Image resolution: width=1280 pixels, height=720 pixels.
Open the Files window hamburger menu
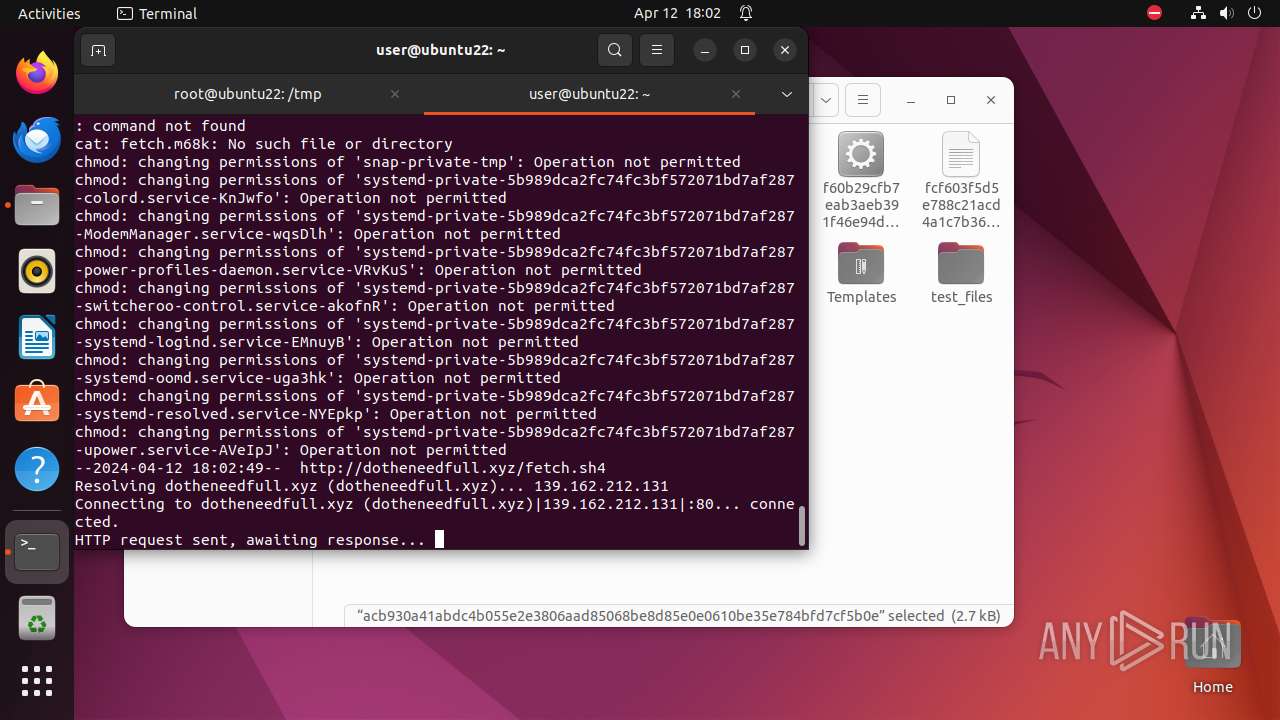click(862, 100)
